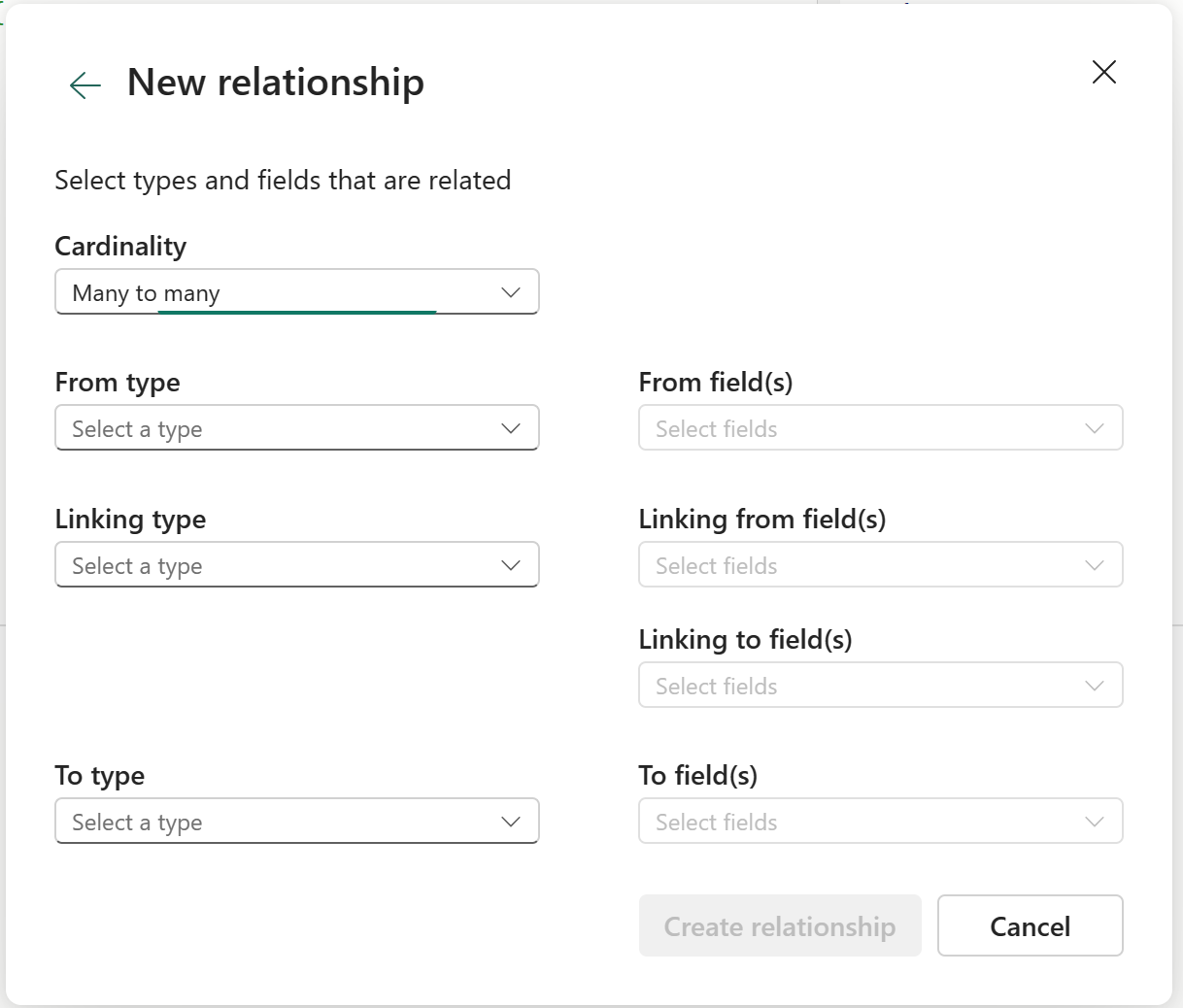Viewport: 1183px width, 1008px height.
Task: Click the chevron arrow of Linking to field(s)
Action: click(x=1095, y=686)
